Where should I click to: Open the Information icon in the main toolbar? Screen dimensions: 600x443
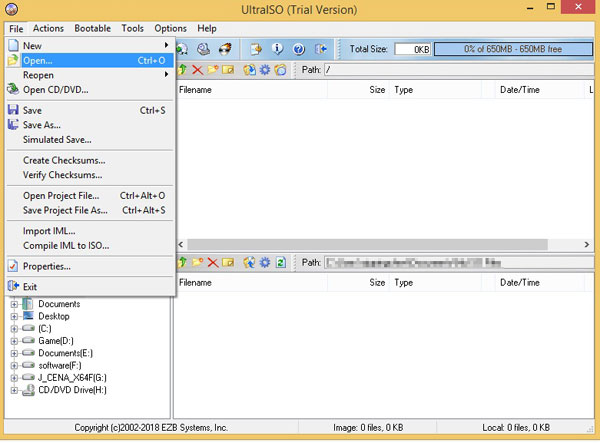point(277,49)
